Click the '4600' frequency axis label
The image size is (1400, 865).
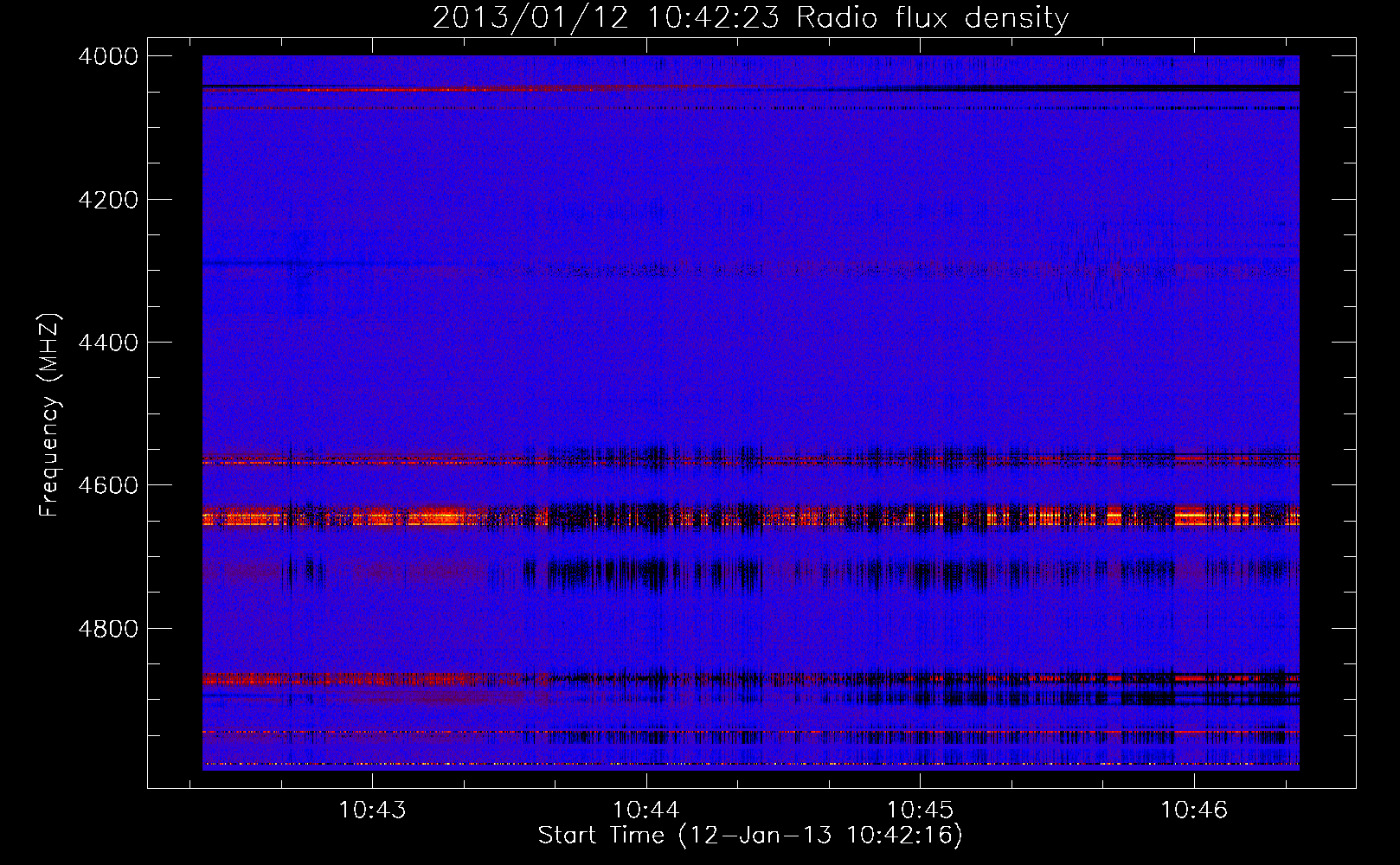coord(108,485)
